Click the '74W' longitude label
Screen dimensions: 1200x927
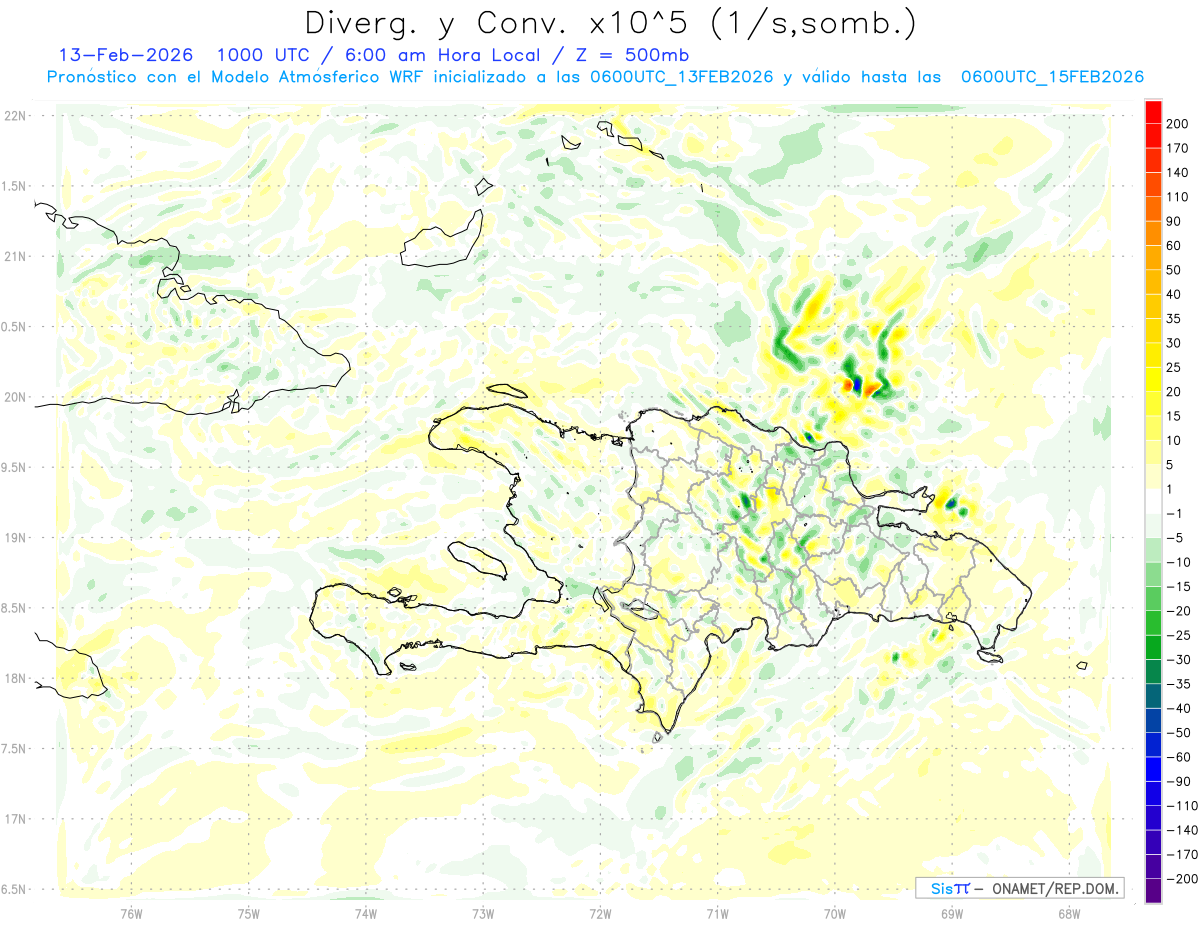click(x=366, y=913)
